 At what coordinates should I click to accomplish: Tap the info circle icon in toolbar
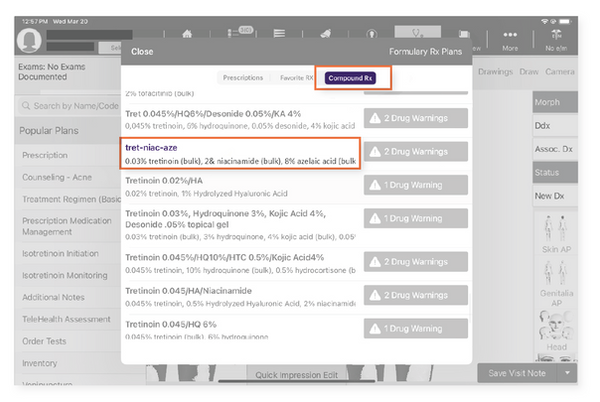(372, 34)
